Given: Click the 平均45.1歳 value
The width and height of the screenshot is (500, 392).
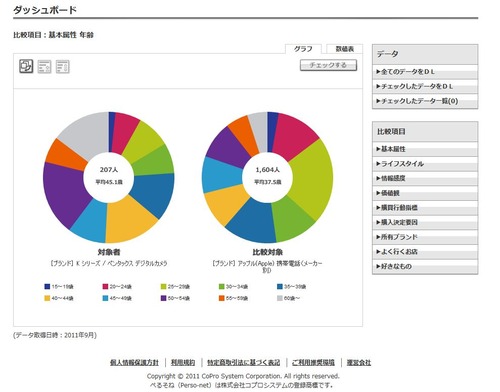Looking at the screenshot, I should pyautogui.click(x=109, y=182).
